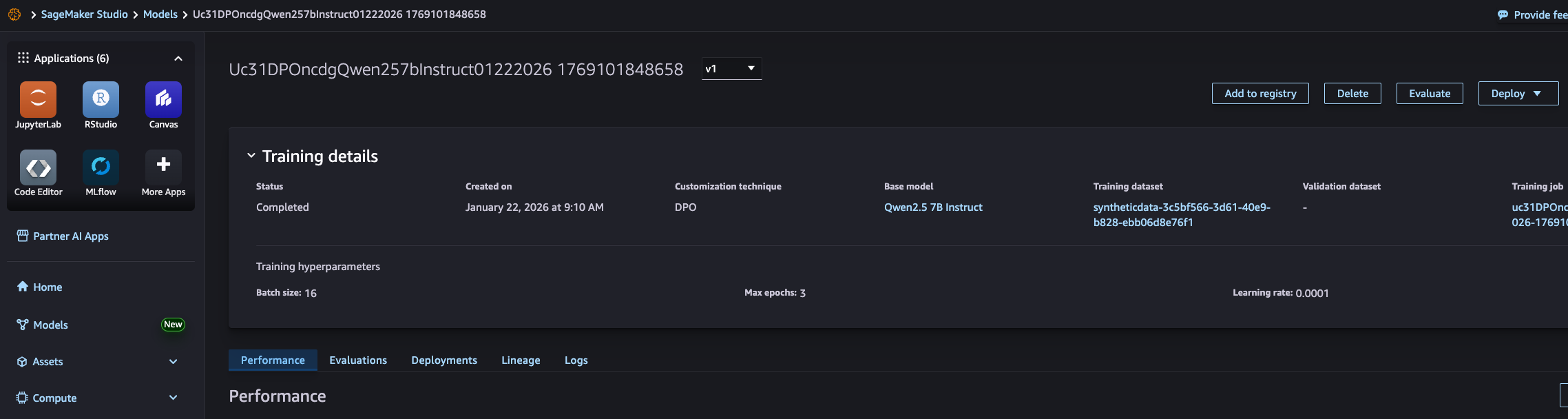This screenshot has width=1568, height=419.
Task: Click the Compute chip icon
Action: 22,398
